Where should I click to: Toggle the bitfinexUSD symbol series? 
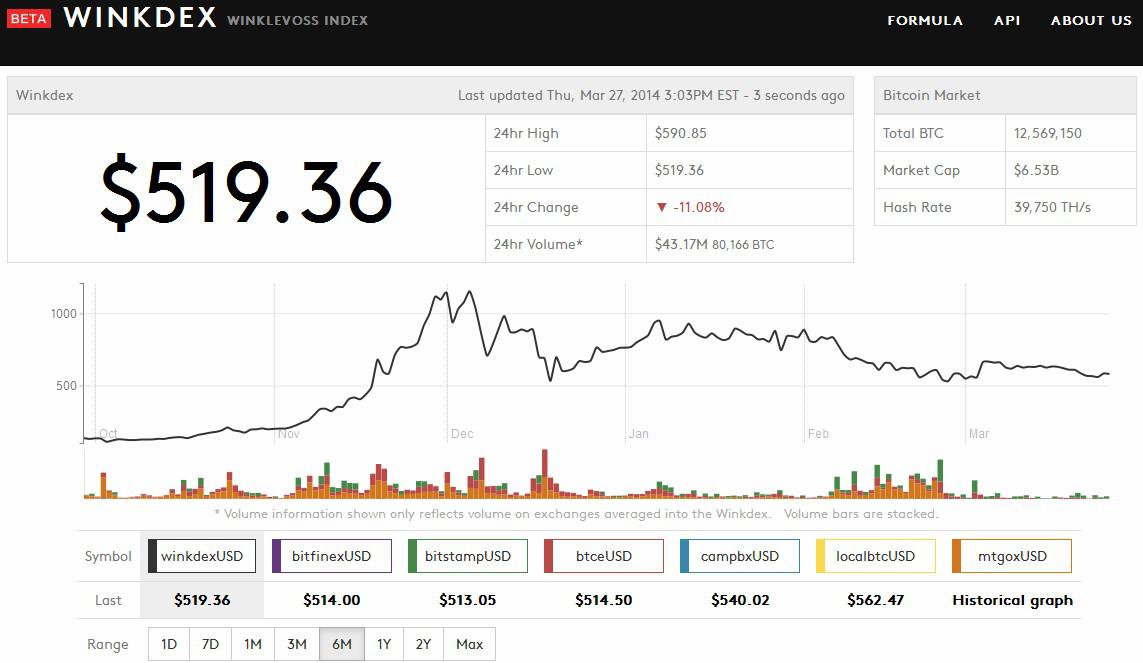(331, 556)
